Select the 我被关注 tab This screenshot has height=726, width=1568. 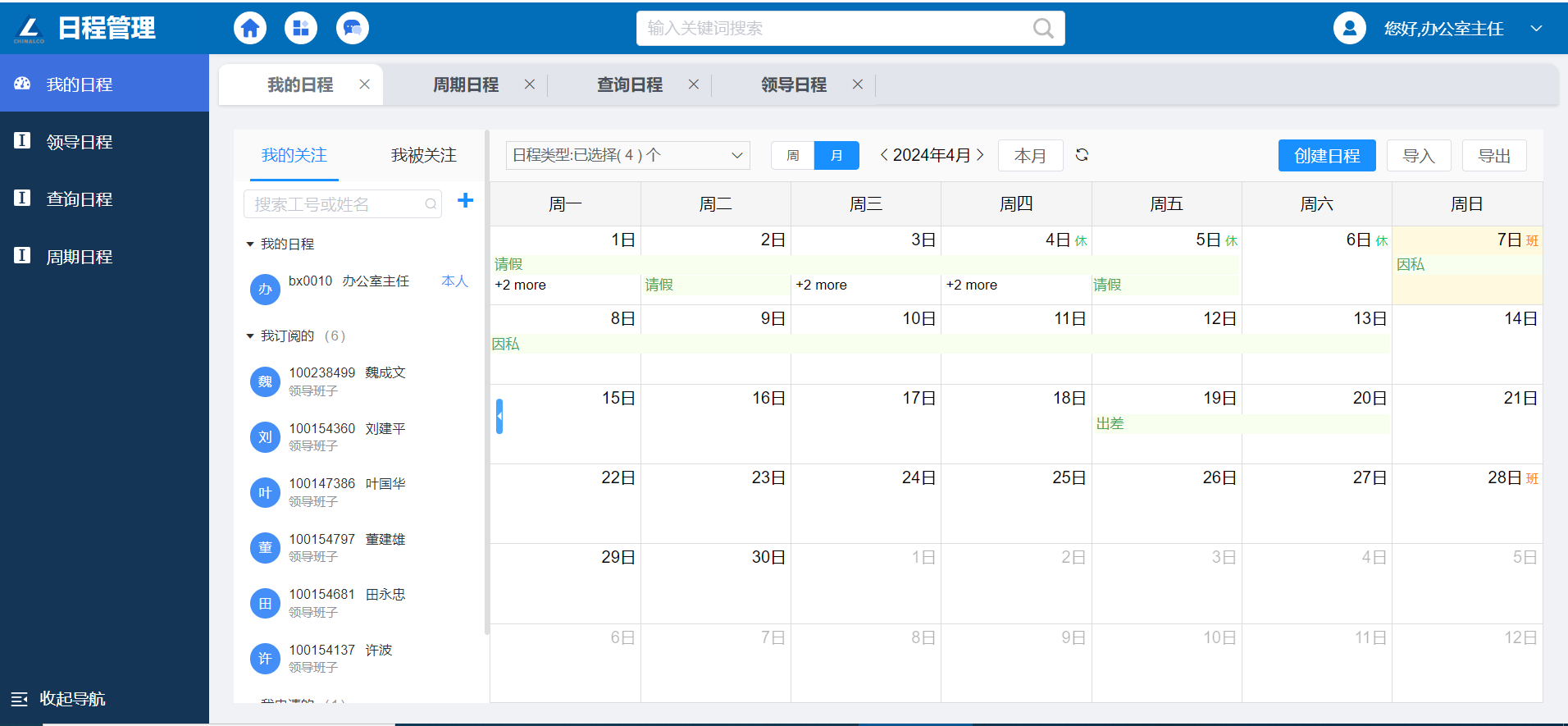click(424, 155)
